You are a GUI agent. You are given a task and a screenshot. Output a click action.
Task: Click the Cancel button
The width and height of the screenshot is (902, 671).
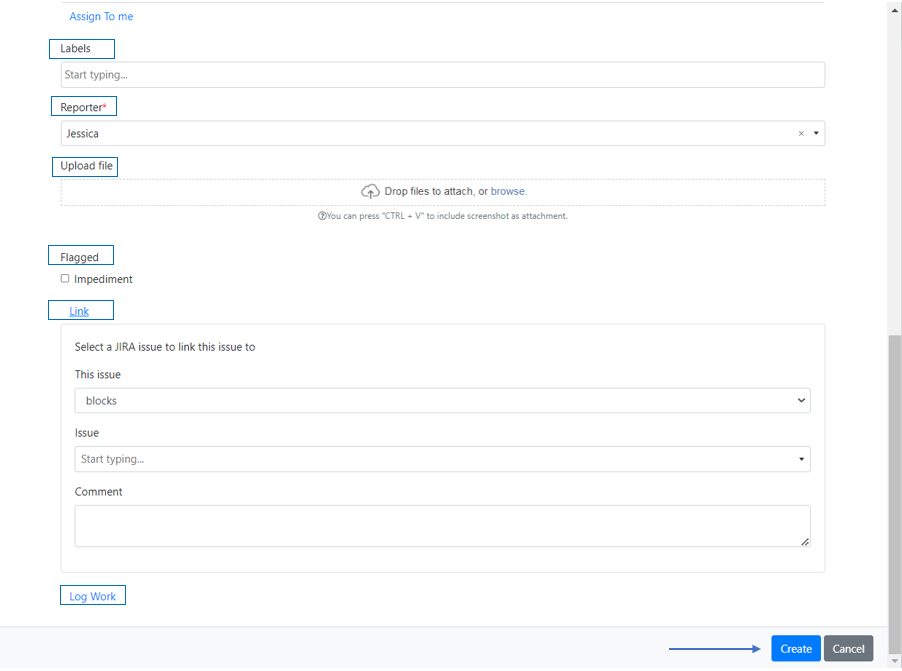pyautogui.click(x=848, y=649)
